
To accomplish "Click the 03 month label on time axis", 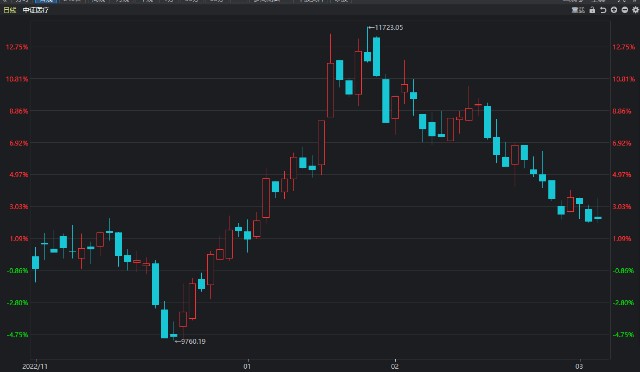I will coord(579,366).
